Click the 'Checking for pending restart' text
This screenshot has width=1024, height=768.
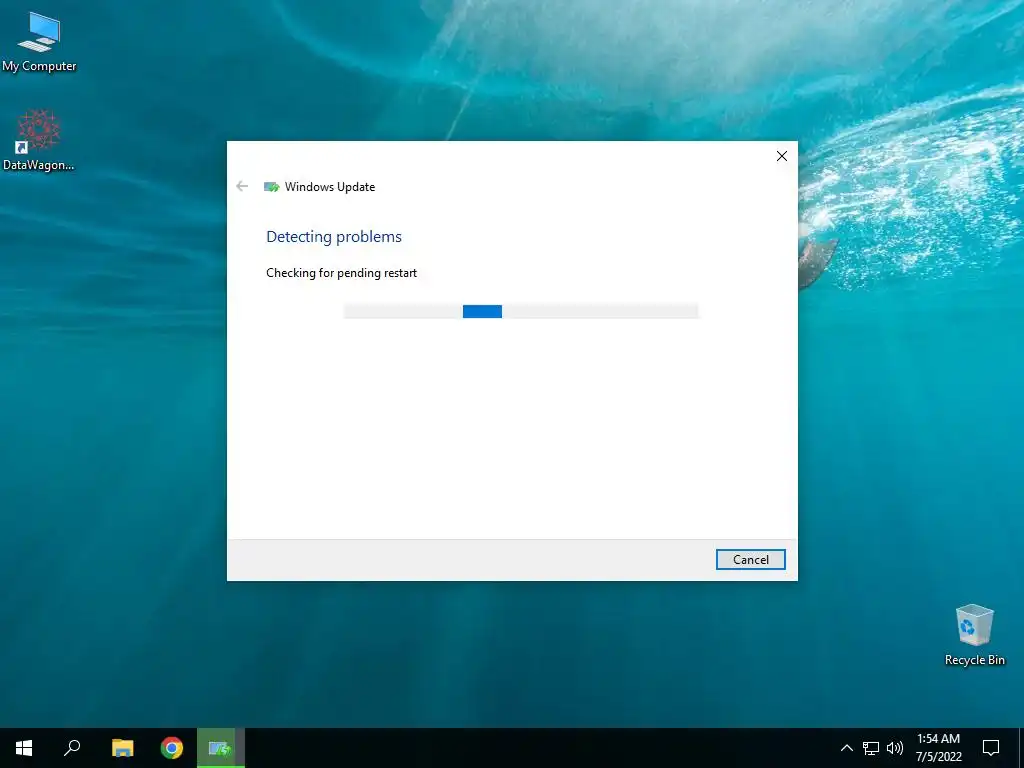[x=342, y=273]
